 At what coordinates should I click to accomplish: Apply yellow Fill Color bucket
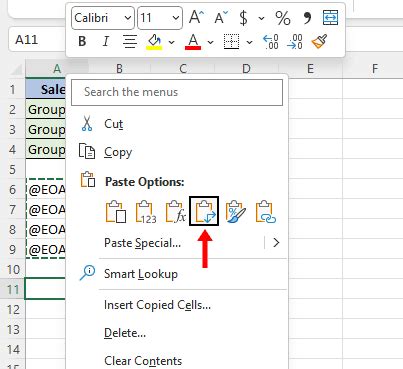coord(154,42)
